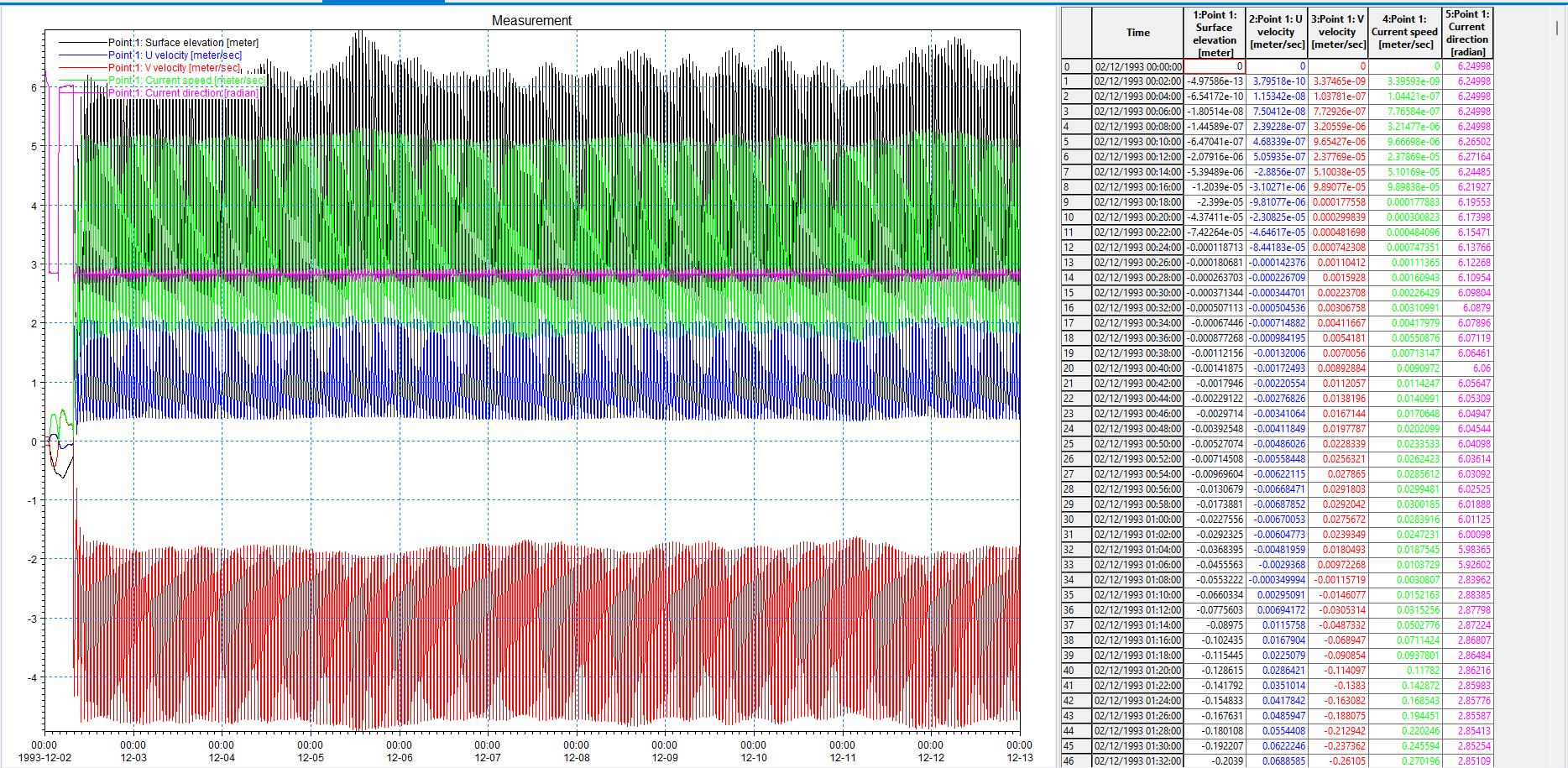
Task: Select the U velocity column header
Action: click(1276, 32)
